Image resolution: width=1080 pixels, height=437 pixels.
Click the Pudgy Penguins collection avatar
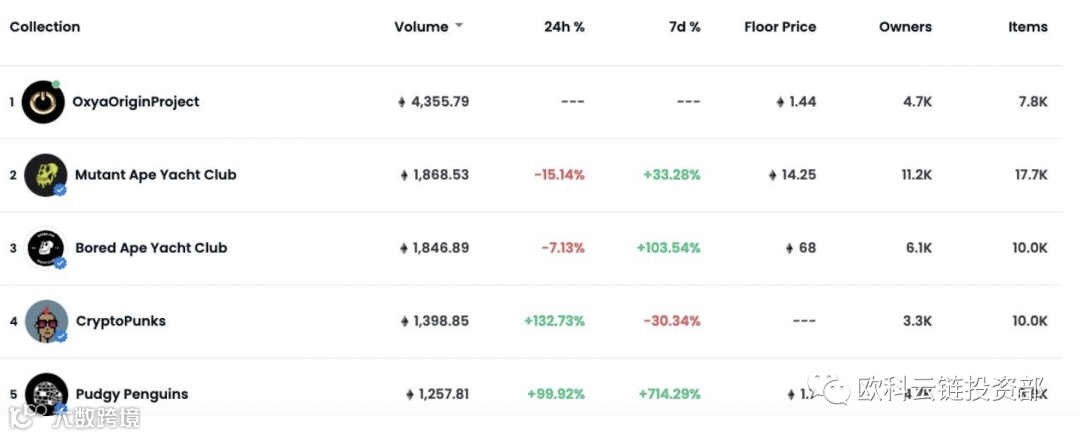(x=45, y=393)
